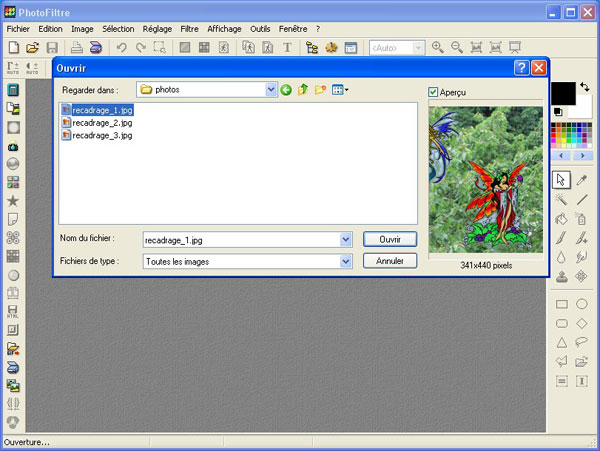The image size is (600, 451).
Task: Pick a color from the palette grid
Action: (572, 135)
